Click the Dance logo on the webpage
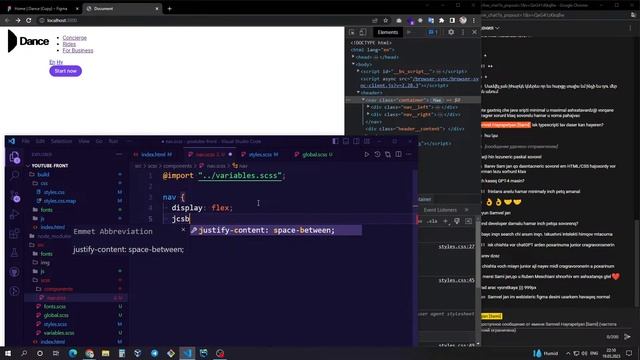The image size is (640, 360). 29,41
